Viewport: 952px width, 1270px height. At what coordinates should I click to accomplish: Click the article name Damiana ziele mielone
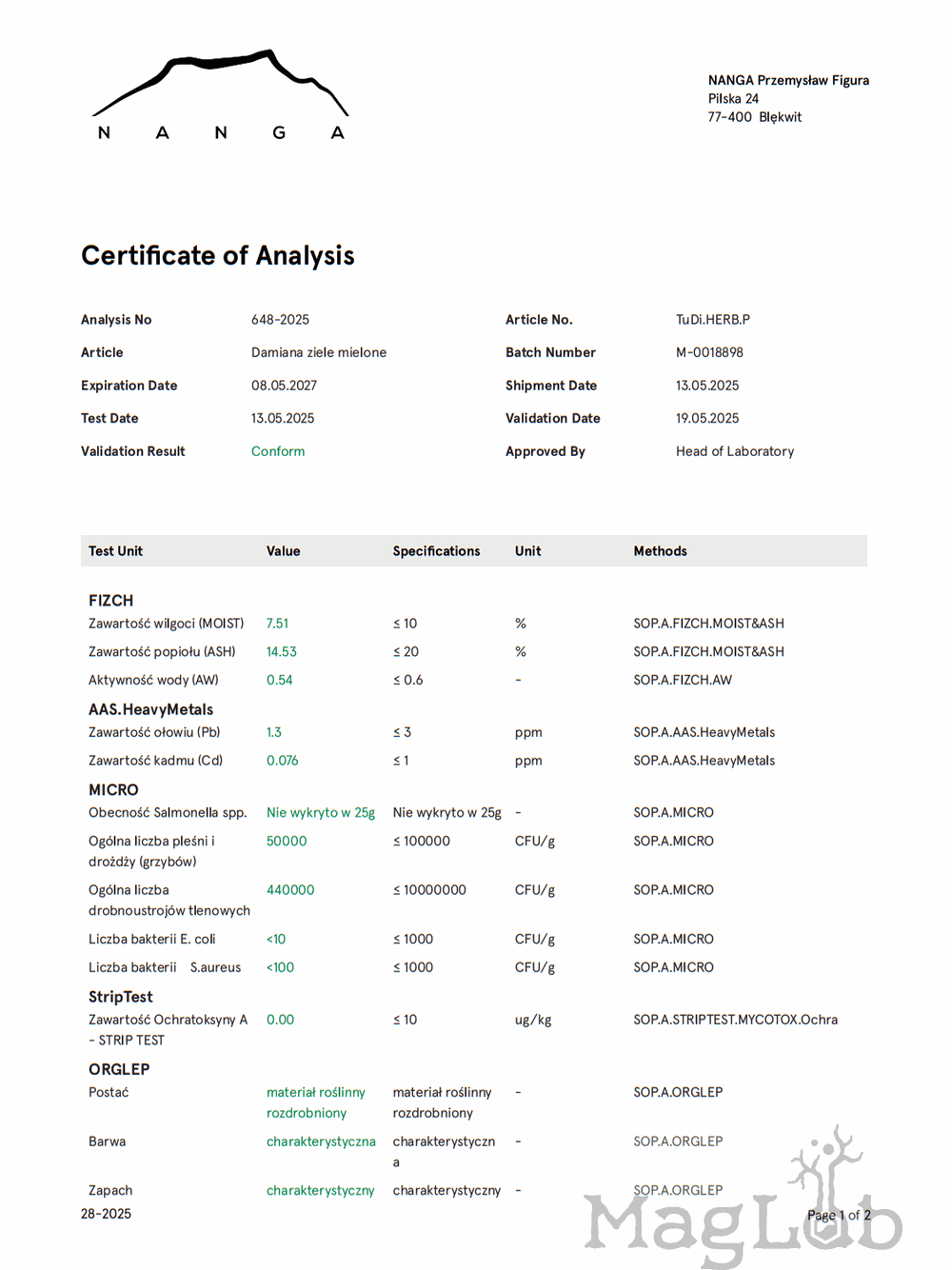coord(319,352)
